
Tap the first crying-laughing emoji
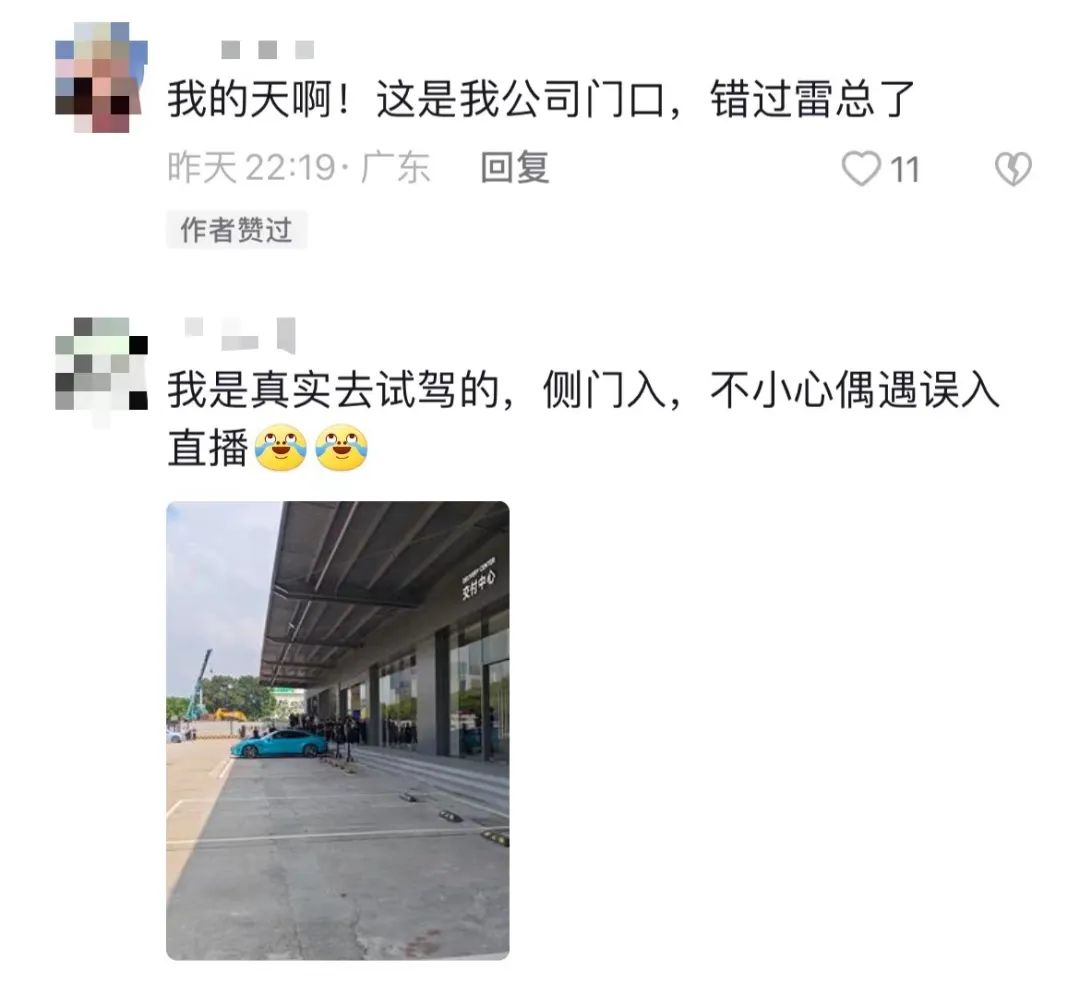click(x=281, y=448)
